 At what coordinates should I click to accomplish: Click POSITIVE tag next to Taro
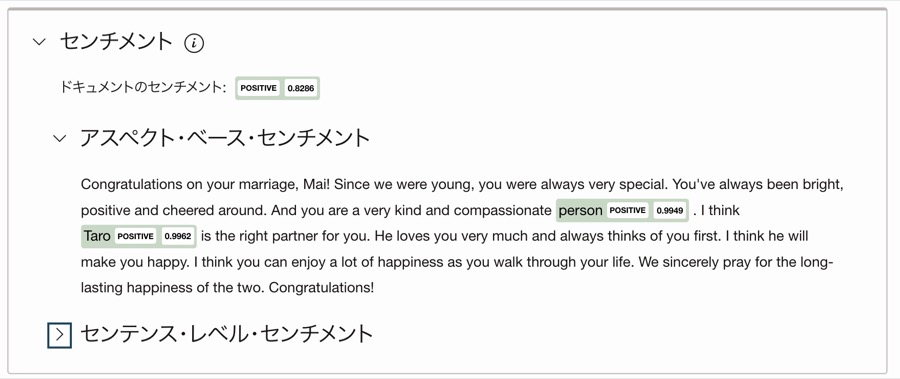(x=135, y=236)
